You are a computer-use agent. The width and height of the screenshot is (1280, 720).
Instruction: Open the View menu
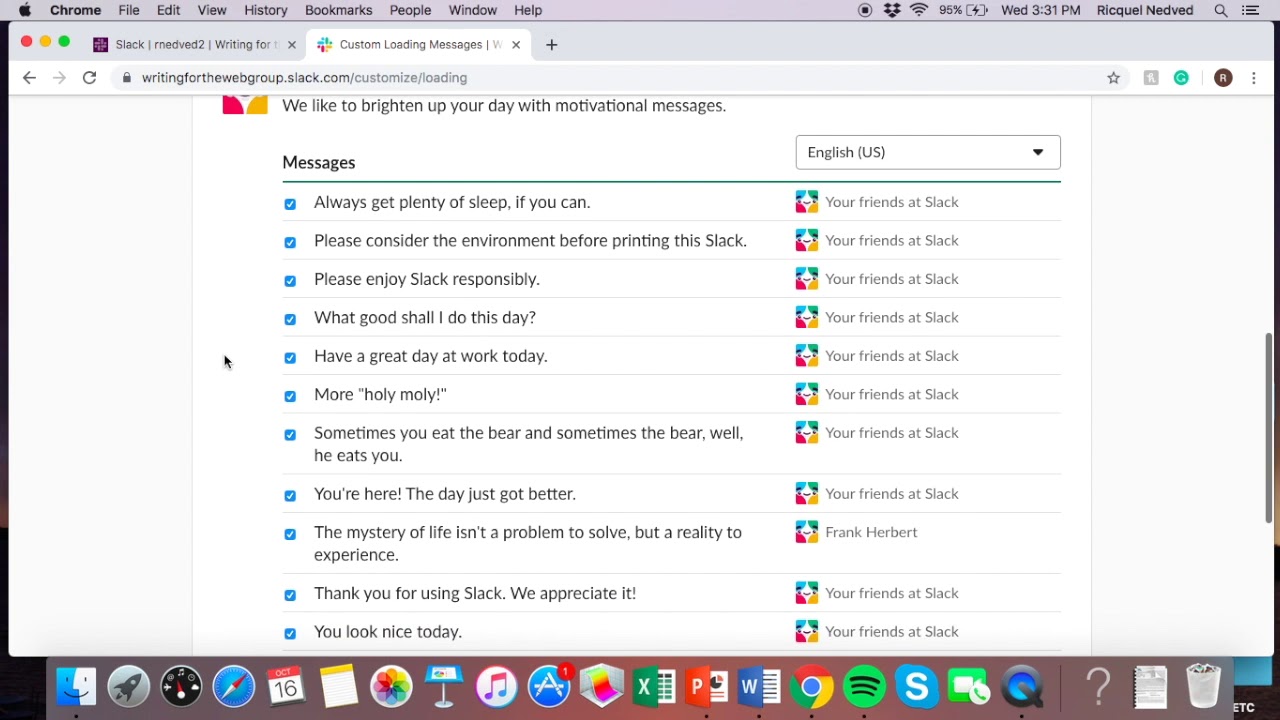click(212, 10)
